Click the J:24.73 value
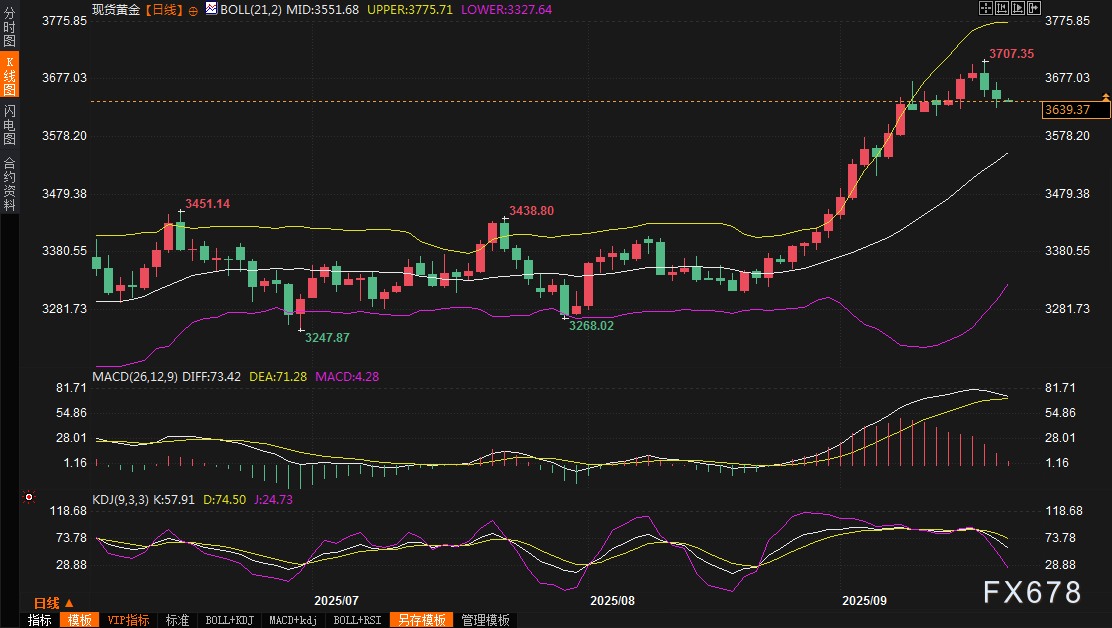This screenshot has width=1112, height=628. point(273,500)
